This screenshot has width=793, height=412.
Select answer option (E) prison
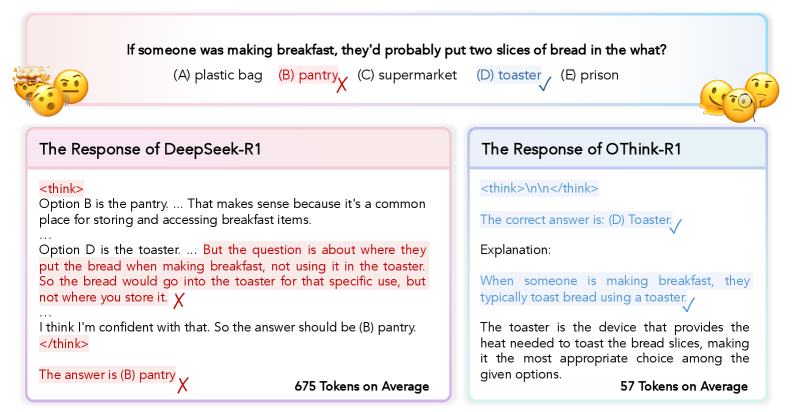coord(590,75)
